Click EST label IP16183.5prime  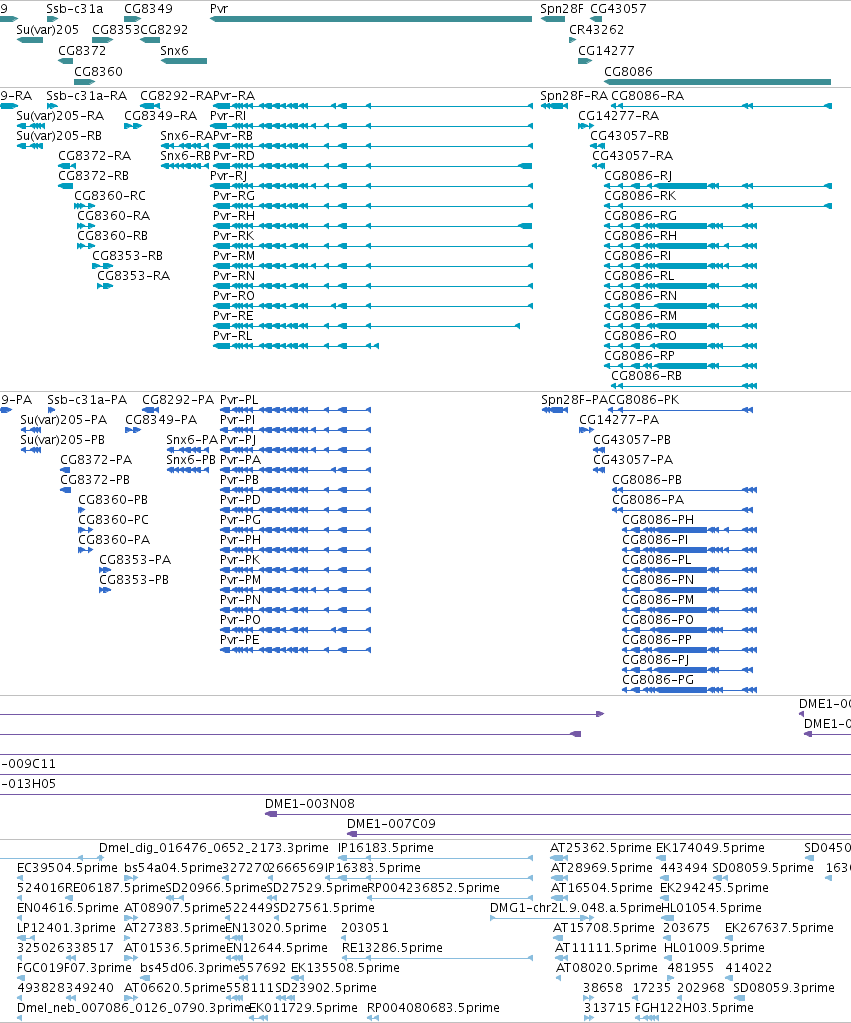click(386, 847)
